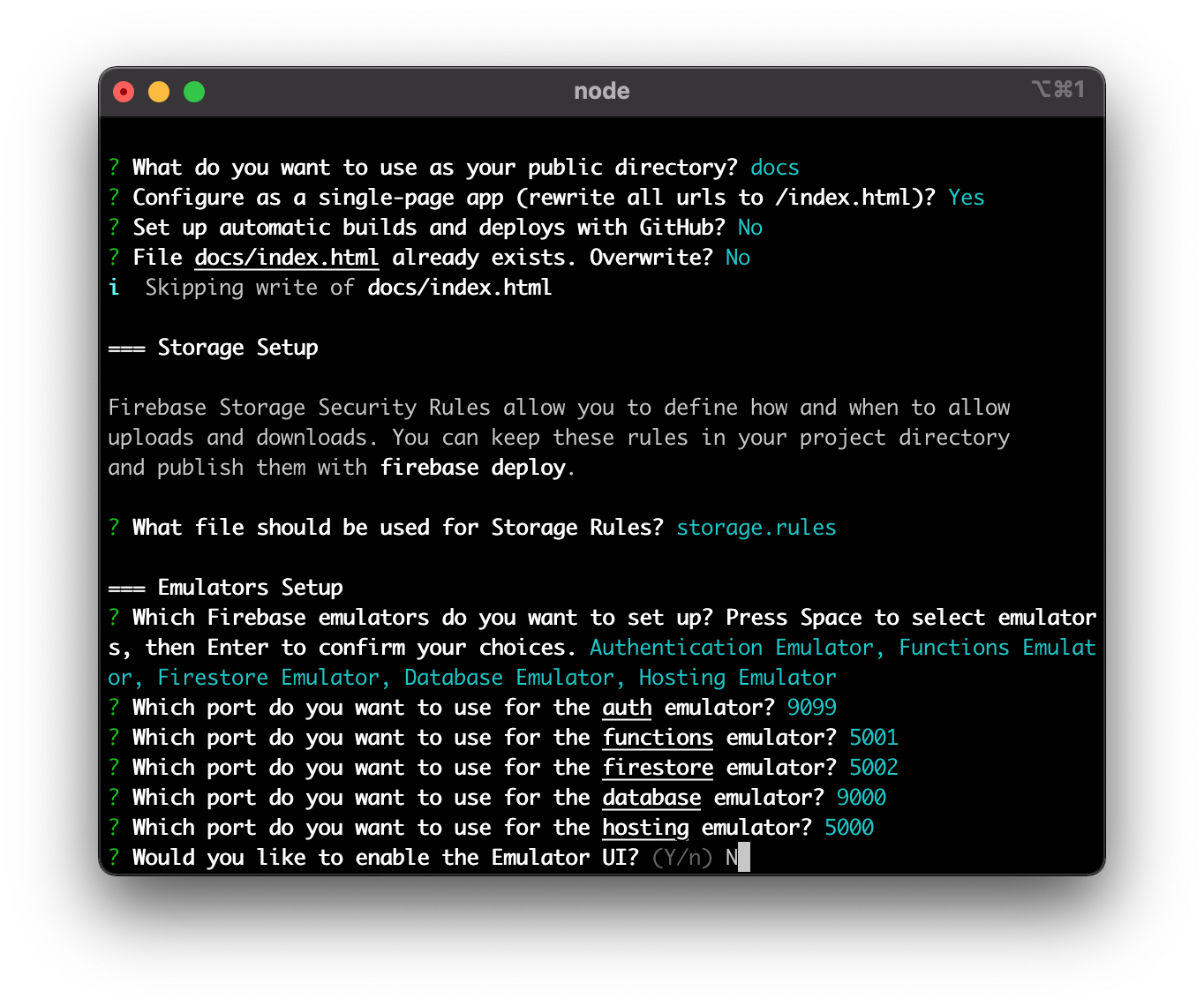Click the '(Y/n)' hint on Emulator UI prompt
Viewport: 1204px width, 1006px height.
coord(682,858)
